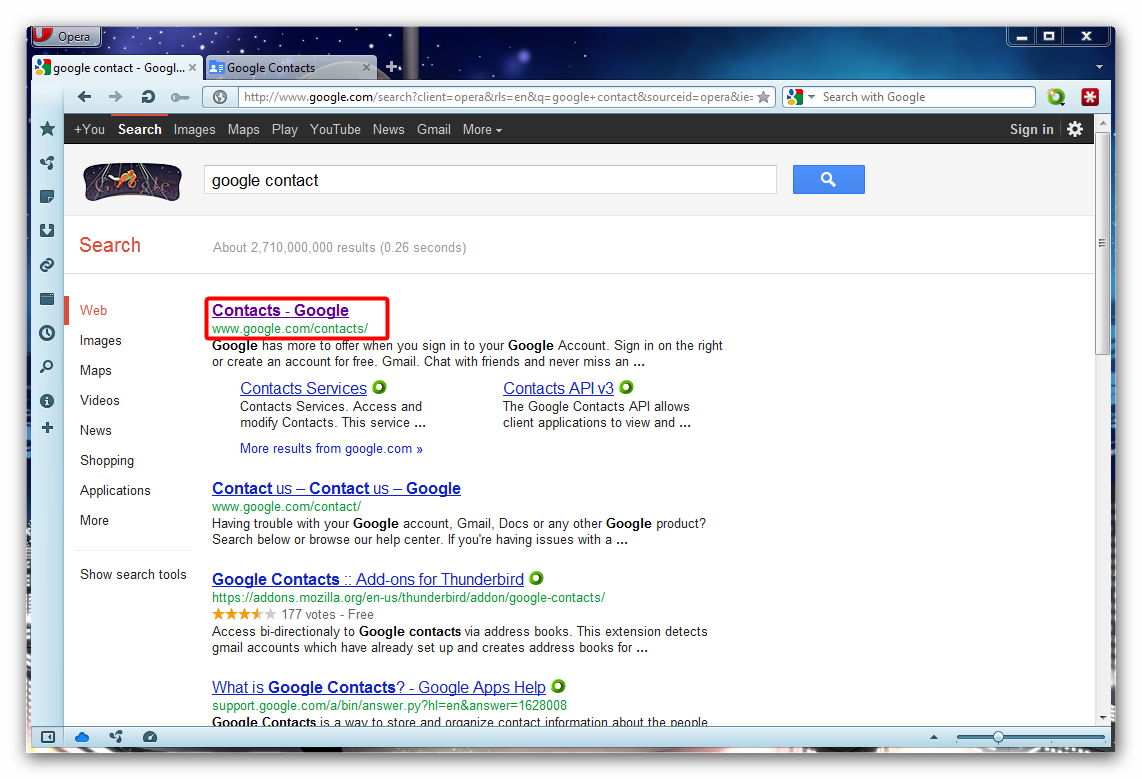Close the 'google contact' tab
Viewport: 1142px width, 779px height.
coord(192,68)
